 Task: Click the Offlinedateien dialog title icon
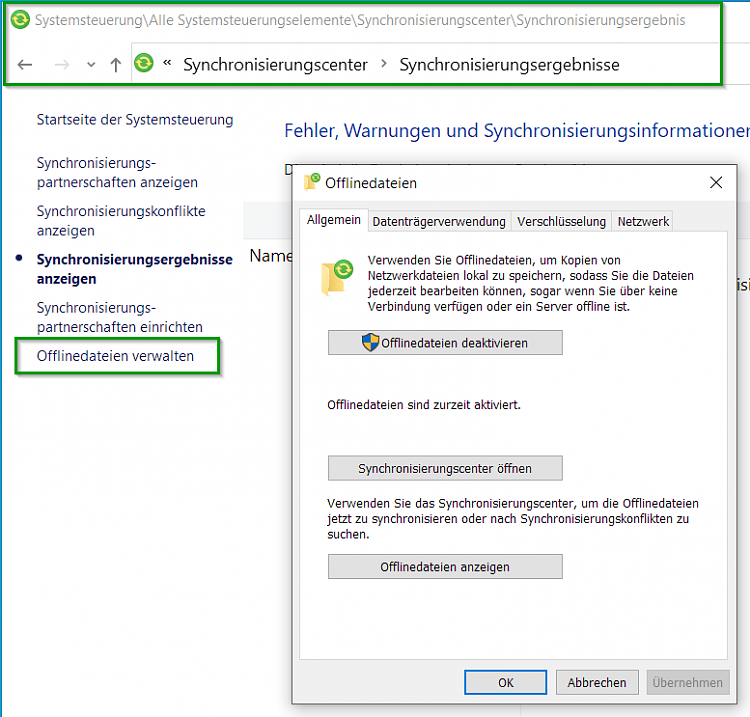click(312, 182)
